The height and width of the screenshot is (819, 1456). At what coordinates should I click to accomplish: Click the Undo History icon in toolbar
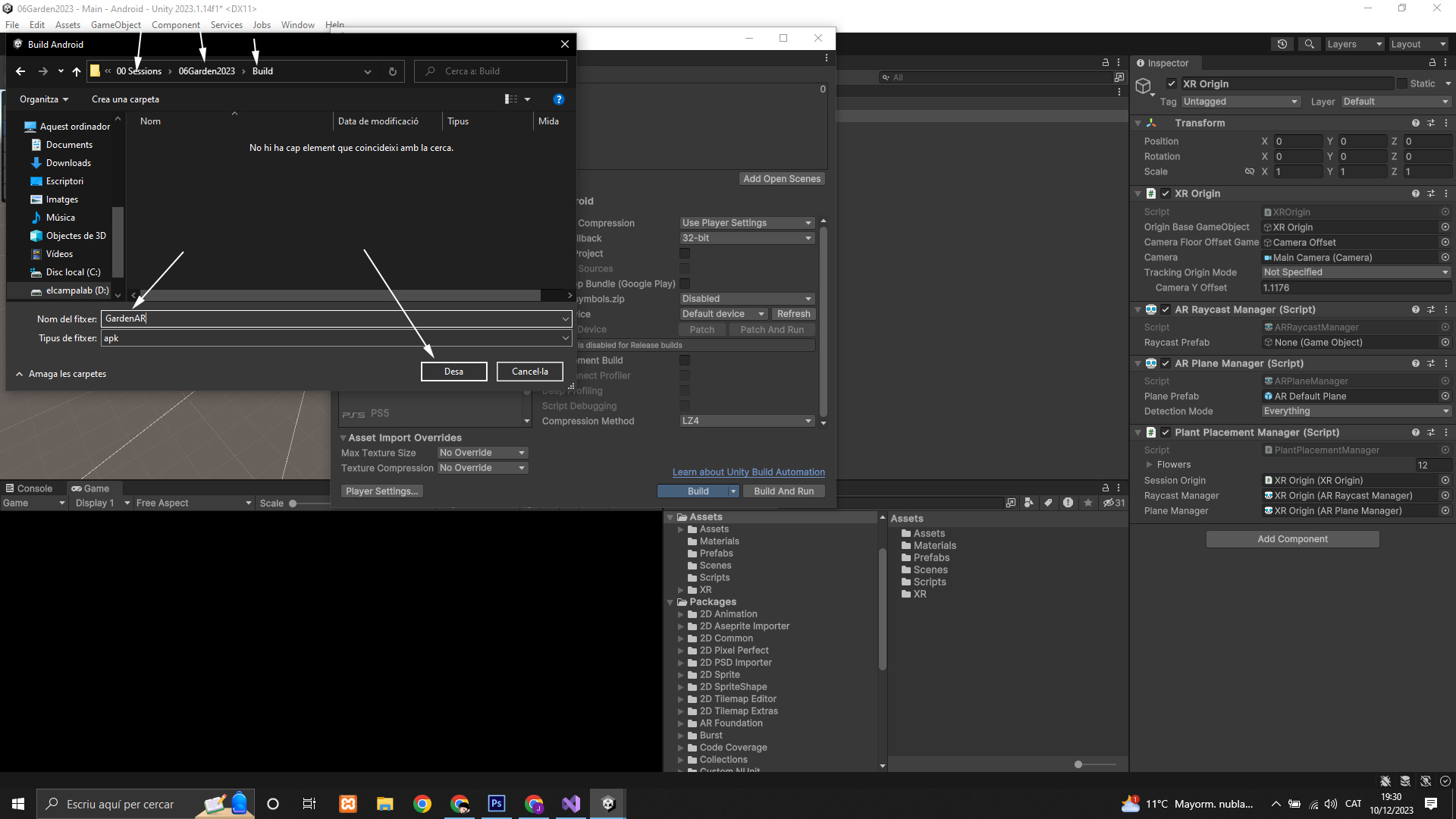coord(1282,44)
